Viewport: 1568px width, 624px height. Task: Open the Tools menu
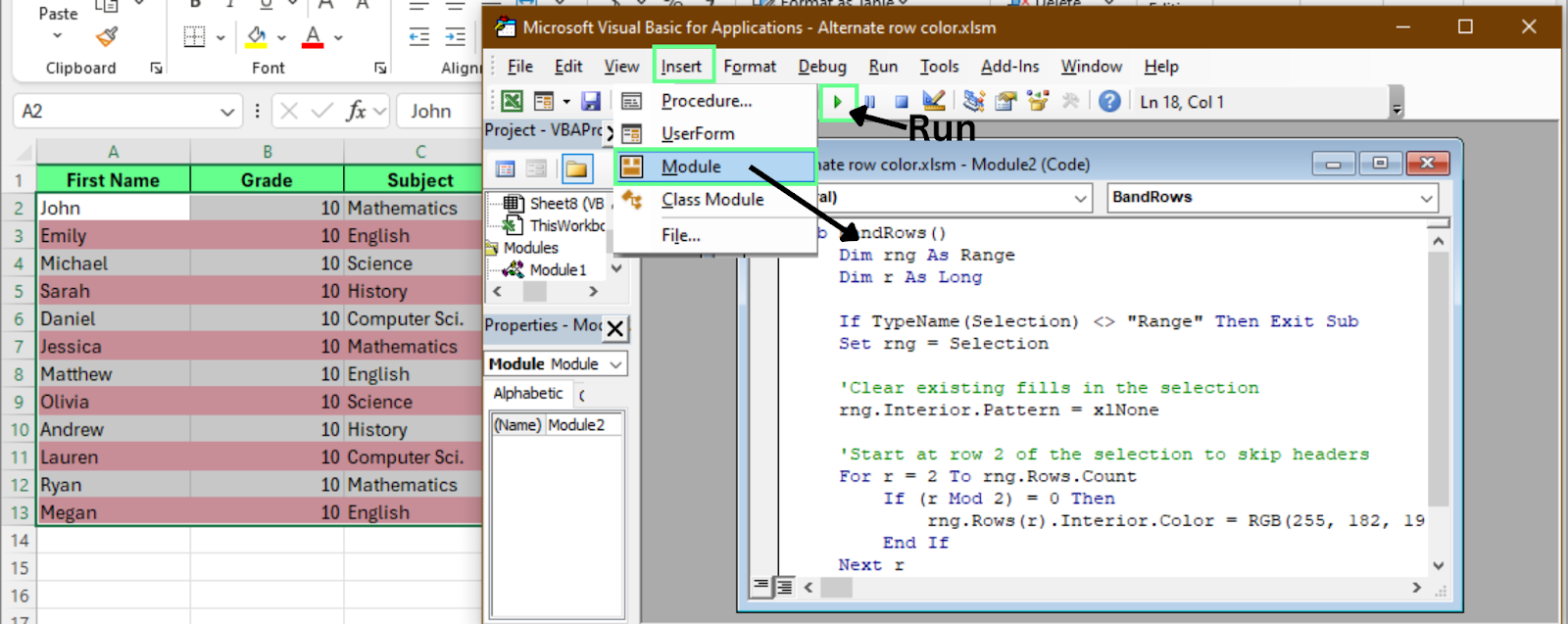coord(939,67)
